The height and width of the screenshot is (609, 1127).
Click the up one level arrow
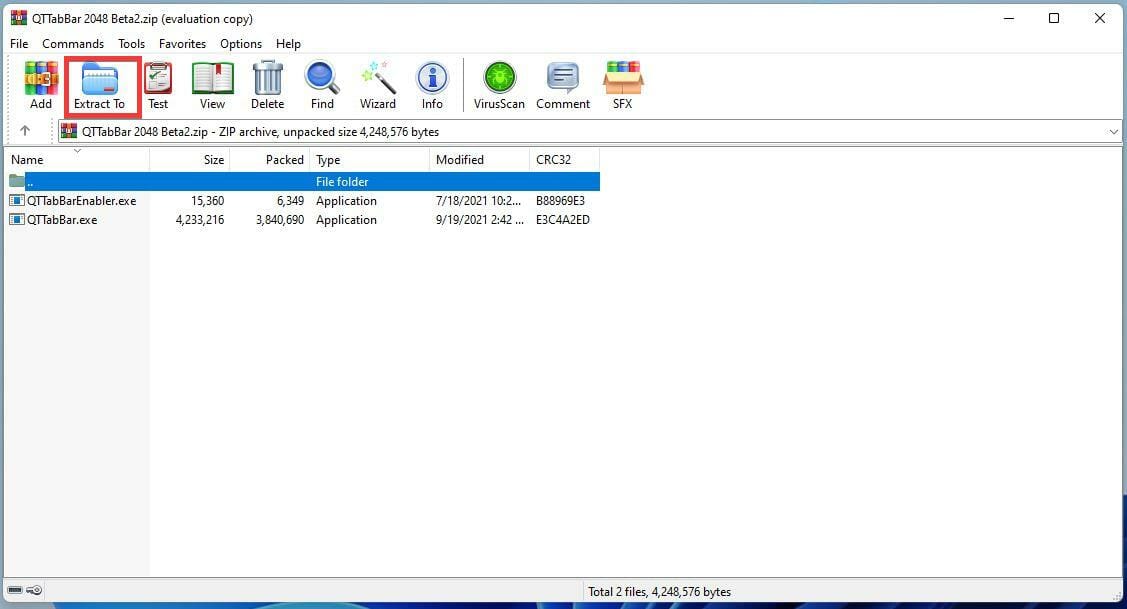(x=22, y=131)
